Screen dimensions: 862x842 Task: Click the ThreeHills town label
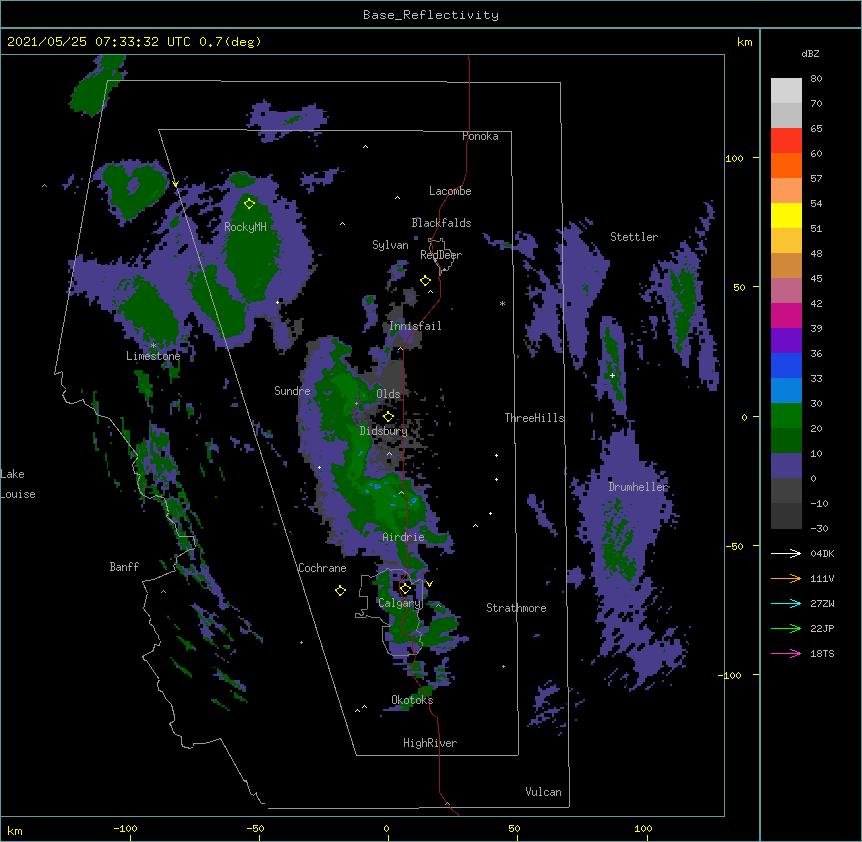[534, 418]
